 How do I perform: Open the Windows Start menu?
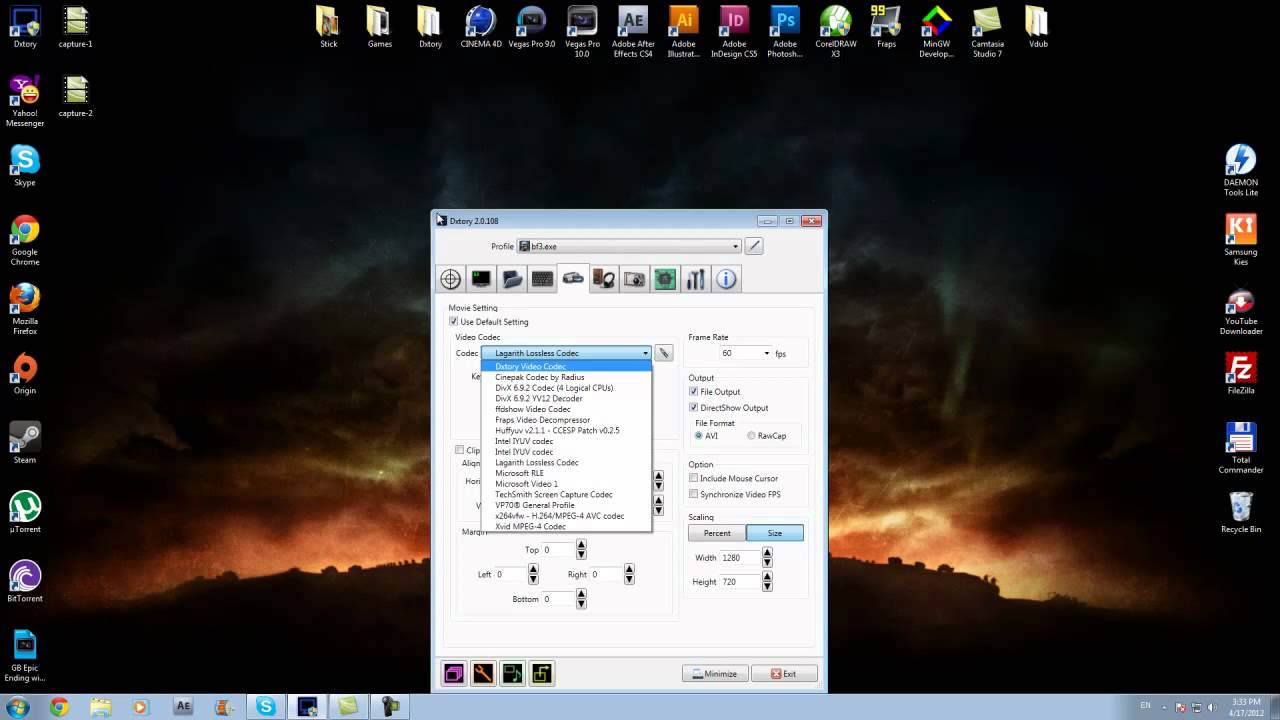17,707
